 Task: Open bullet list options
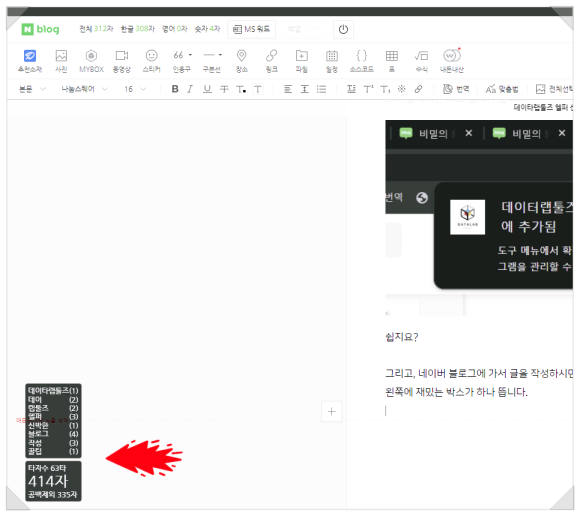click(x=321, y=89)
